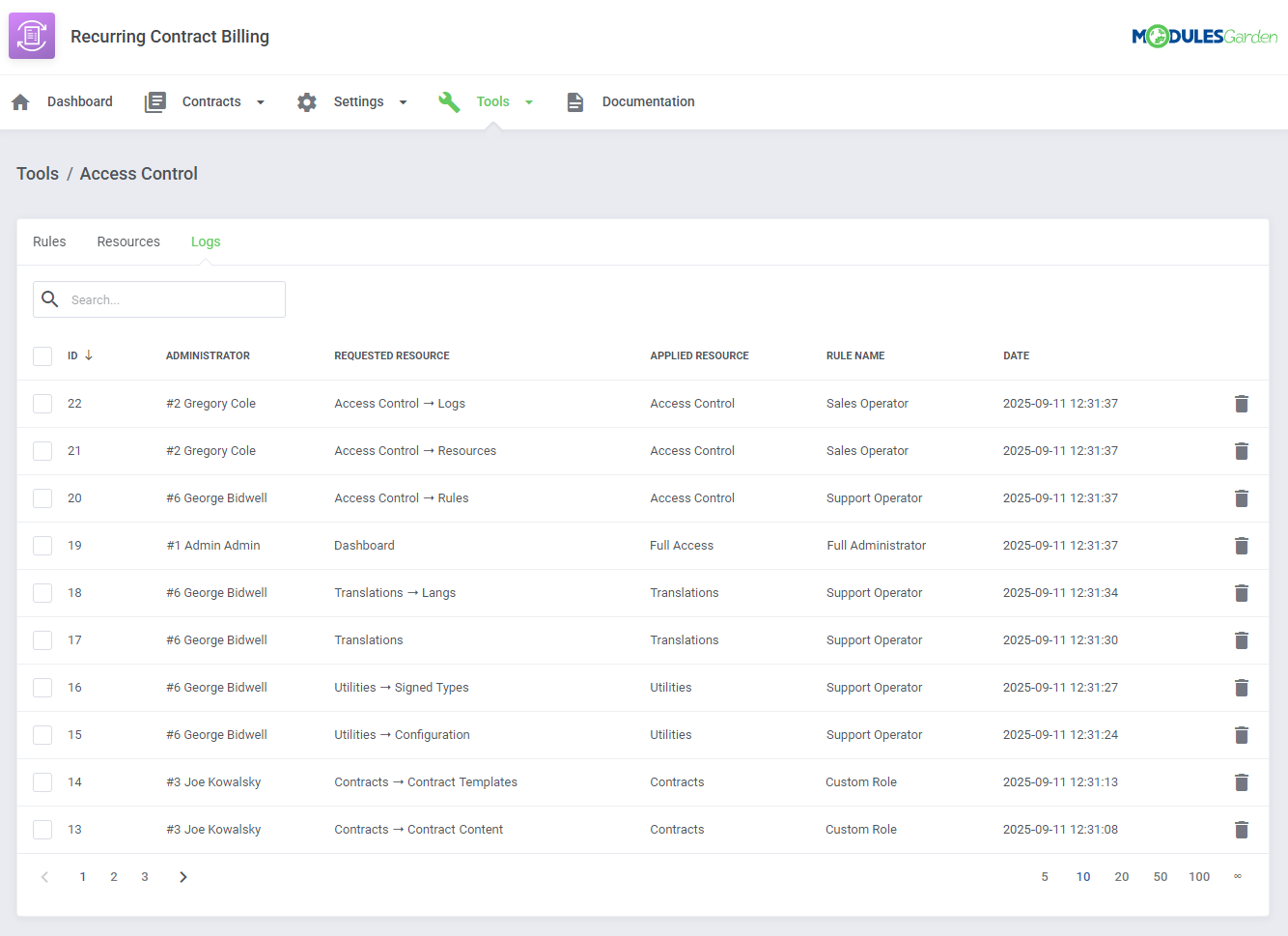This screenshot has height=936, width=1288.
Task: Go to page 2
Action: click(114, 877)
